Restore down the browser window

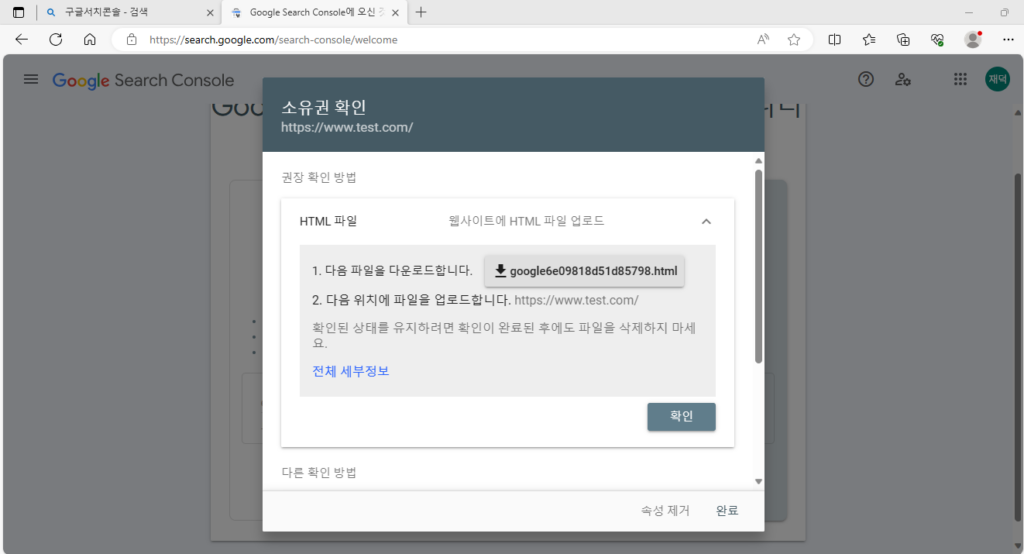click(x=1004, y=12)
